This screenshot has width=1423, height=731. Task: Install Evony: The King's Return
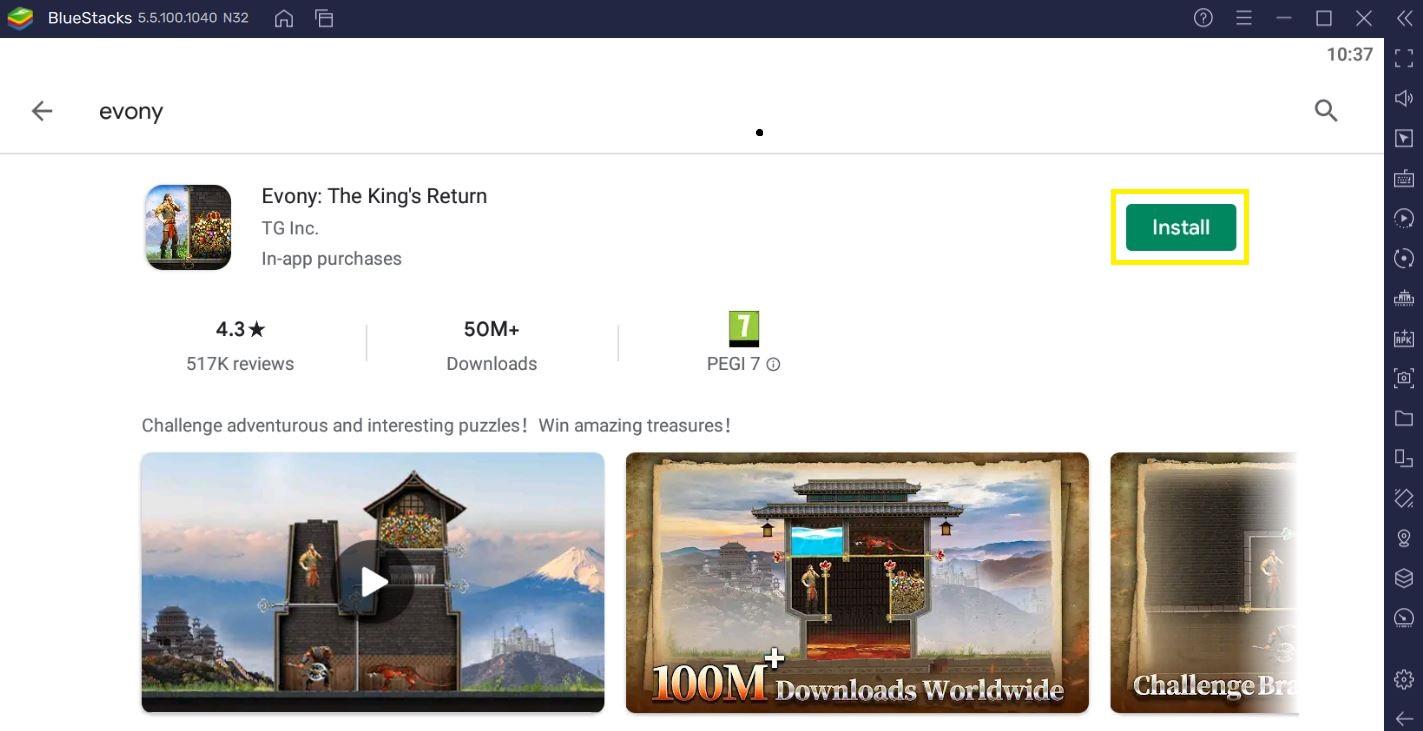(1180, 227)
